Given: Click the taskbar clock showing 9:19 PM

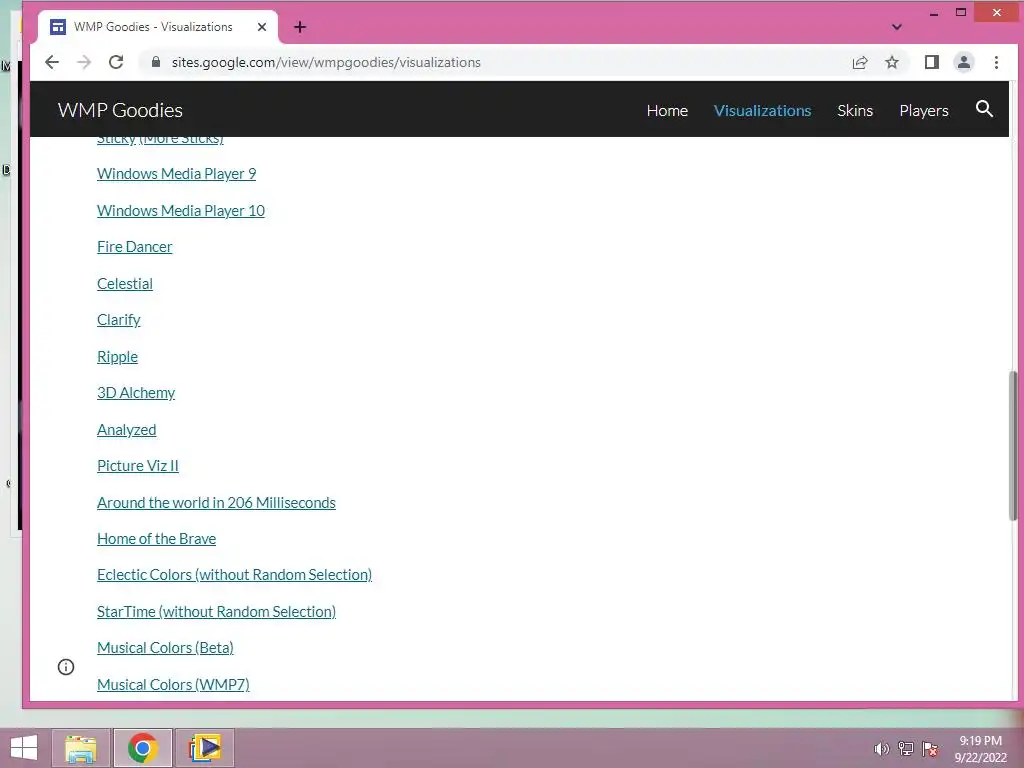Looking at the screenshot, I should pyautogui.click(x=980, y=749).
